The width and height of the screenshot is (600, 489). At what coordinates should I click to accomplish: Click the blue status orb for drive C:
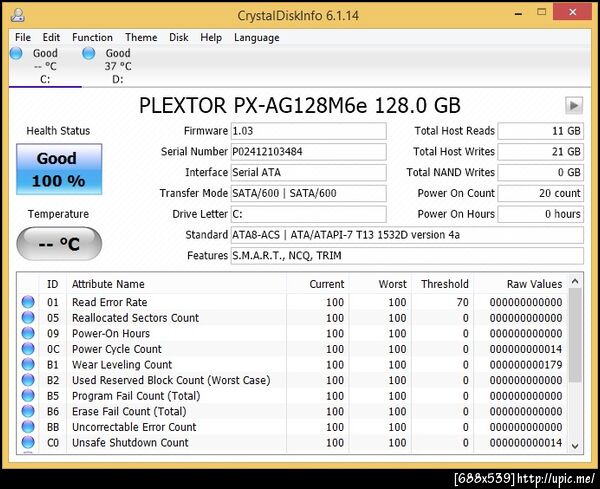pyautogui.click(x=16, y=53)
